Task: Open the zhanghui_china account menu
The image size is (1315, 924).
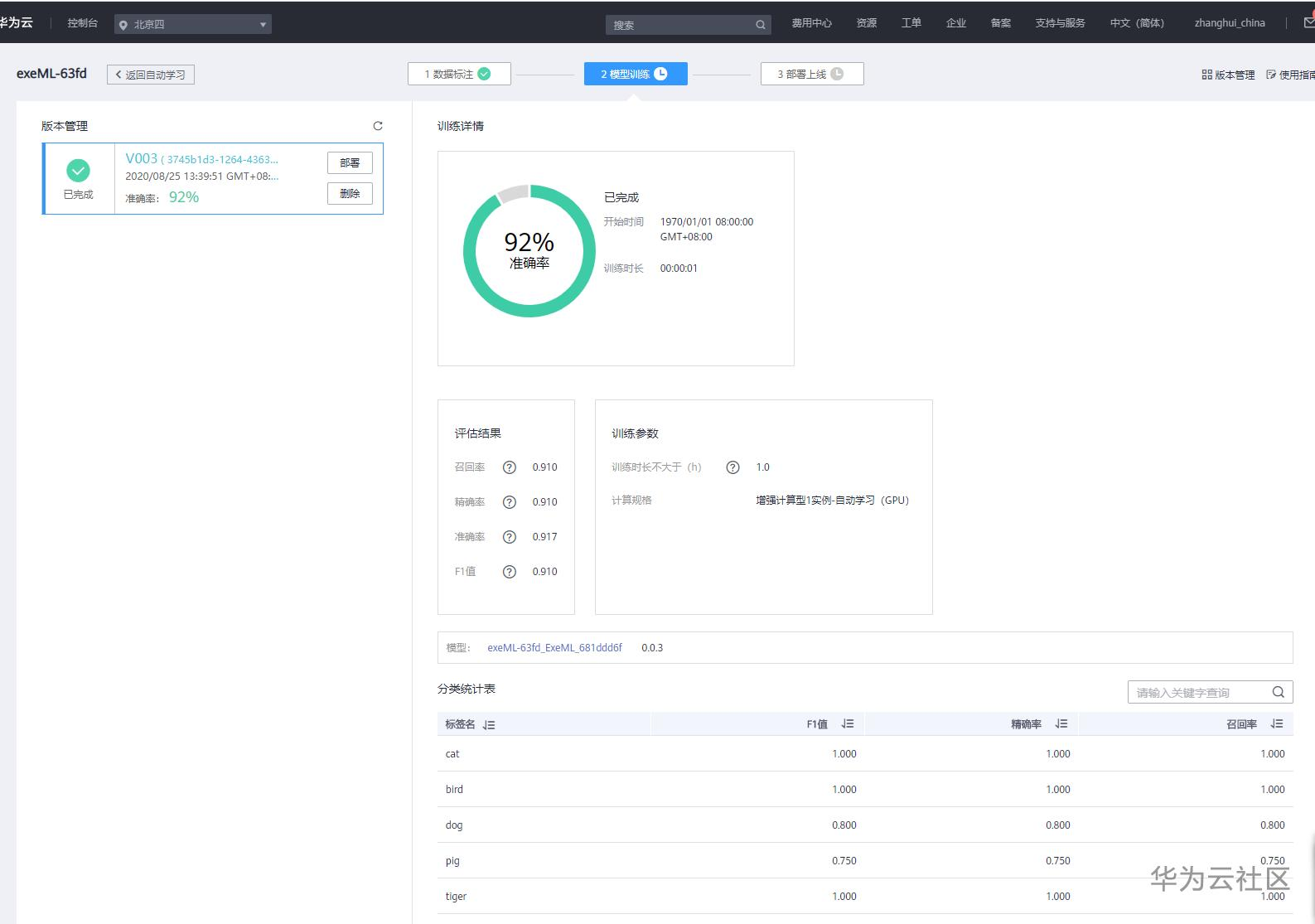Action: pos(1230,23)
